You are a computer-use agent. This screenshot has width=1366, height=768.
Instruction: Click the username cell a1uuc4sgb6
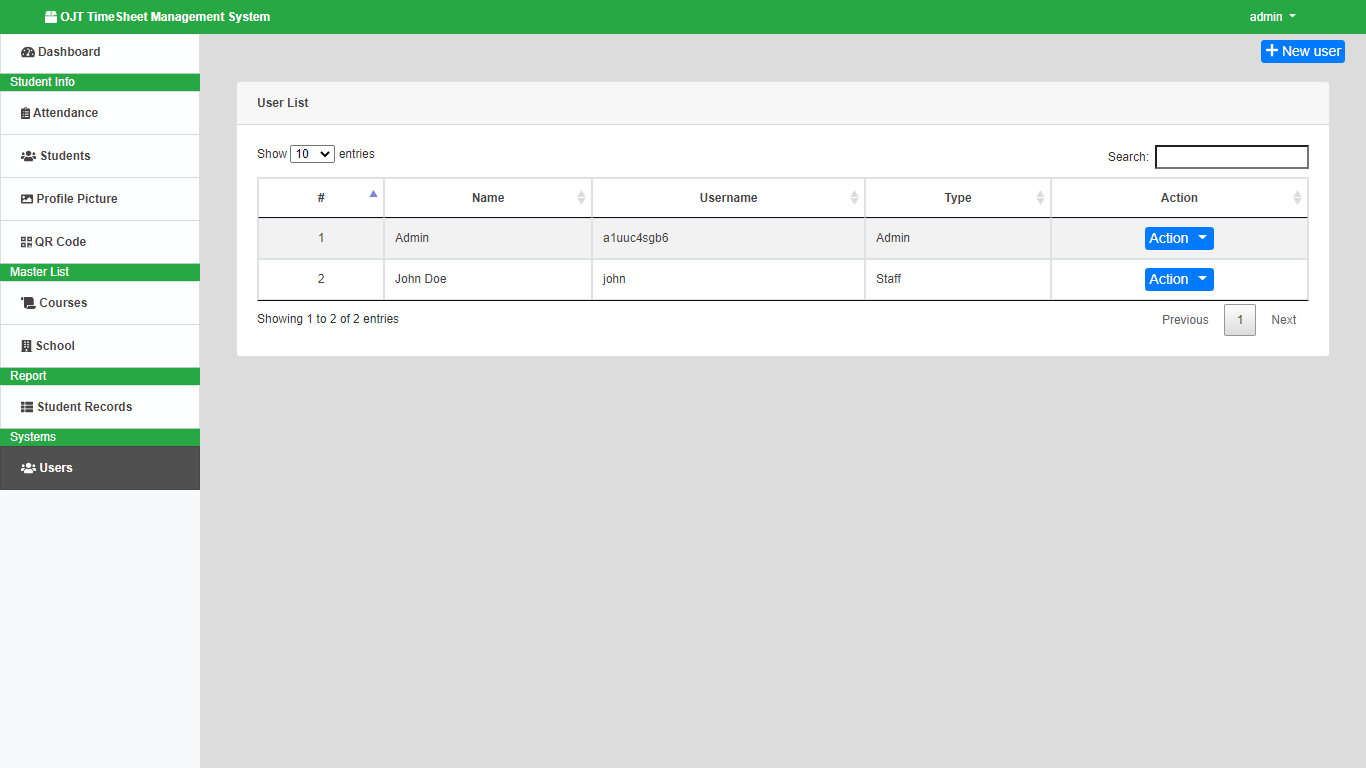(x=728, y=238)
